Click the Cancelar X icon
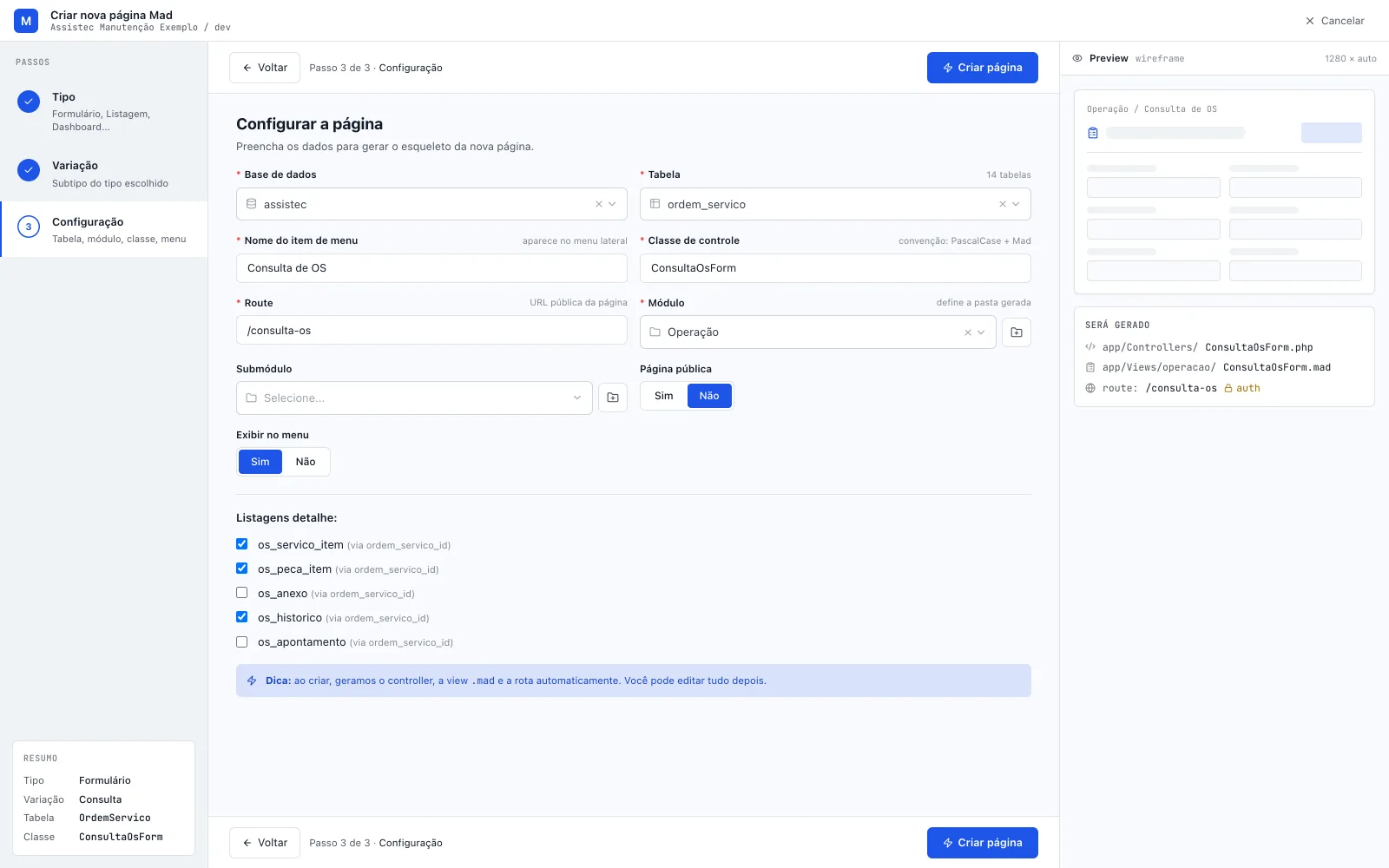Viewport: 1389px width, 868px height. tap(1310, 21)
